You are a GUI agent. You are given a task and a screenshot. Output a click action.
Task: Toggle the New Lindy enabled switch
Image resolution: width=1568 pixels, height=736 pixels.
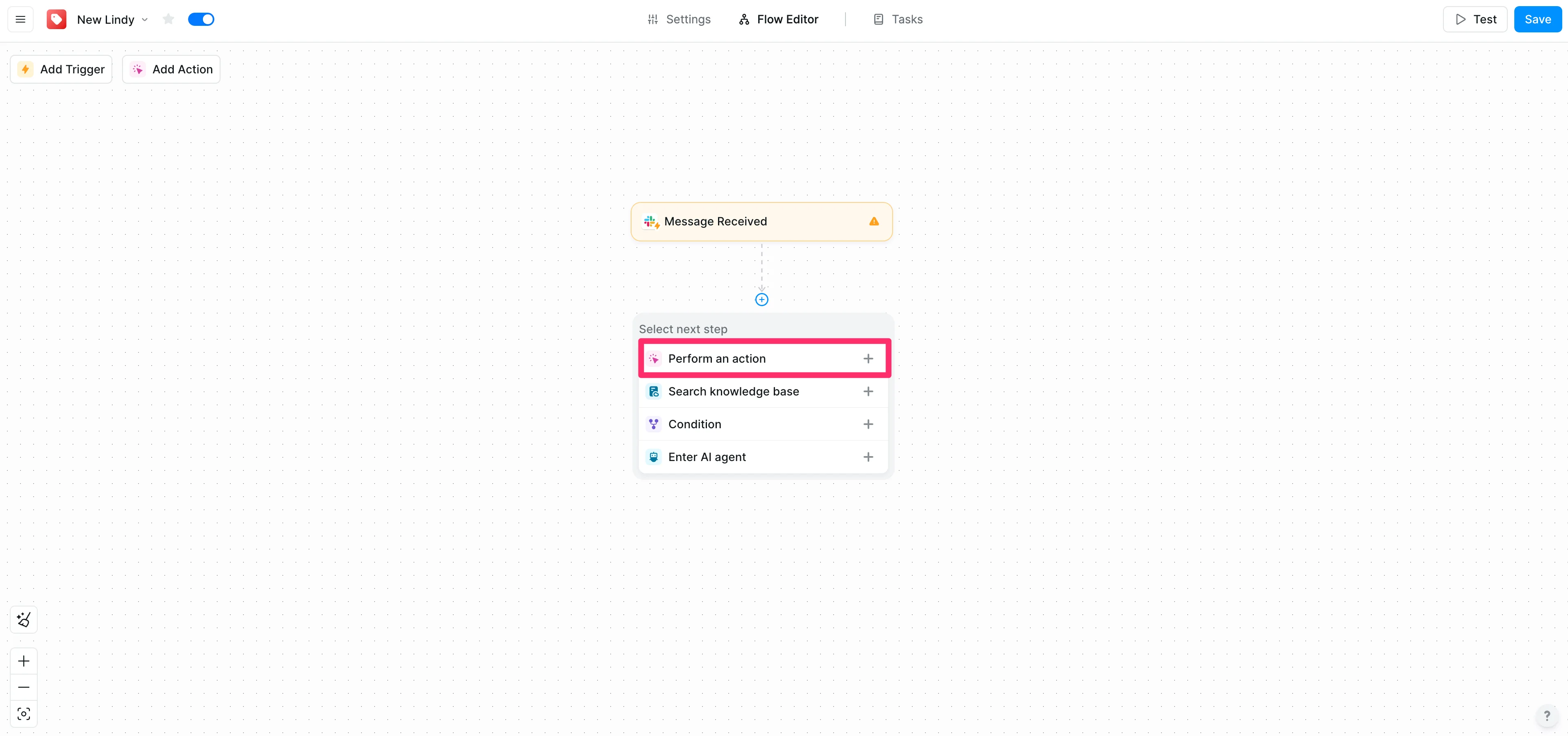(x=201, y=20)
